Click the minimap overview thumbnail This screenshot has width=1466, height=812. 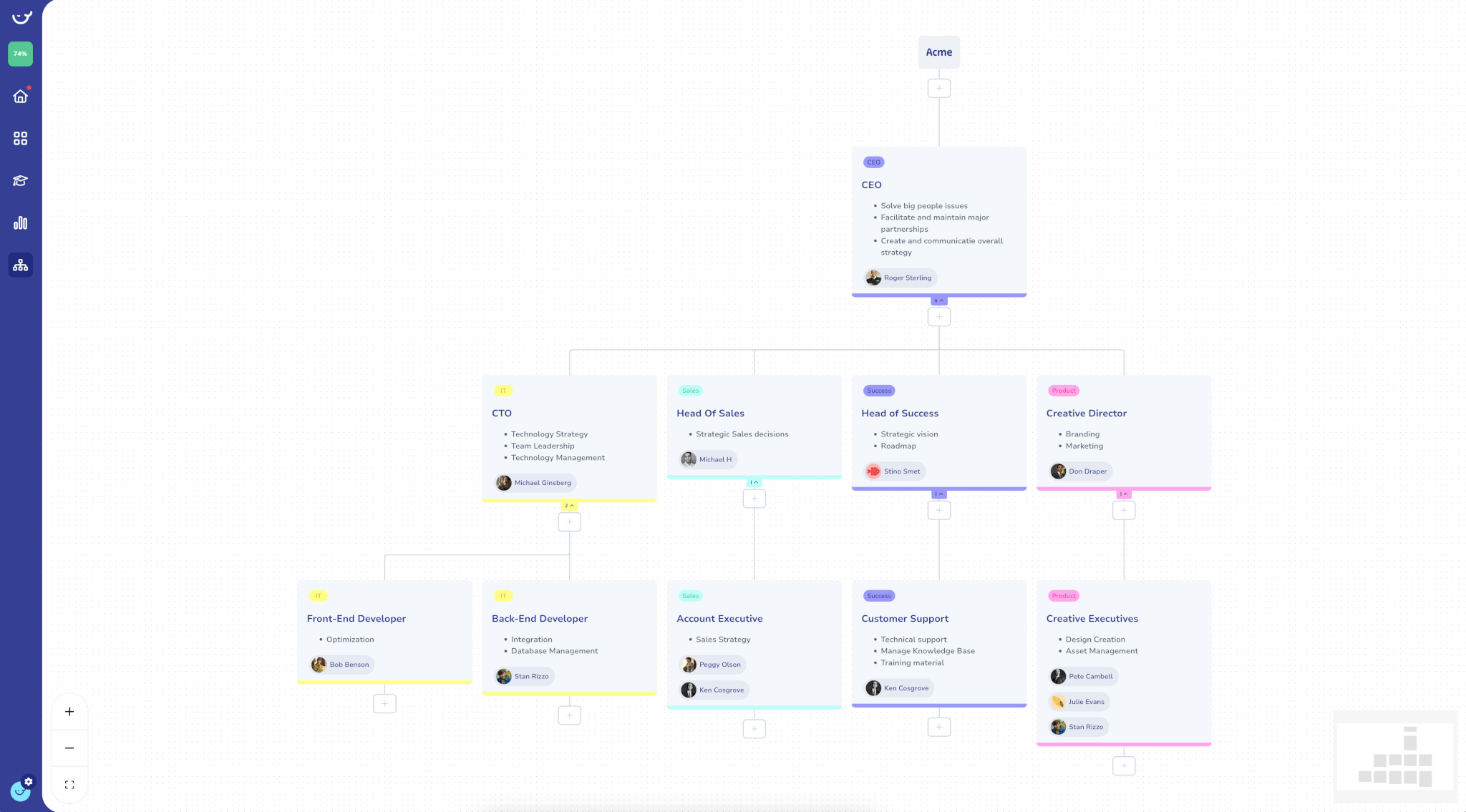coord(1394,756)
